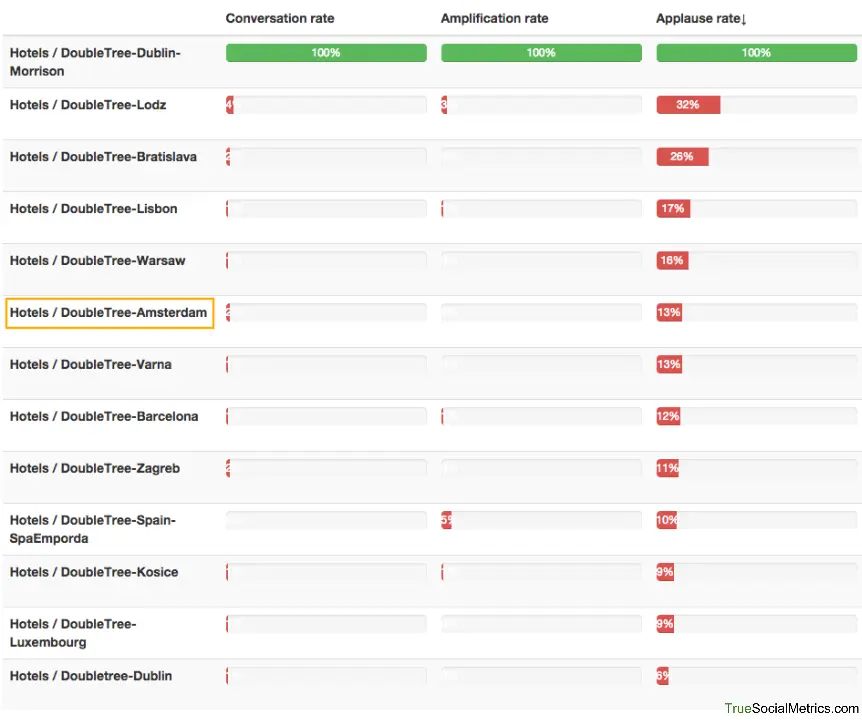Sort table by Conversation rate header
This screenshot has height=721, width=862.
coord(280,18)
